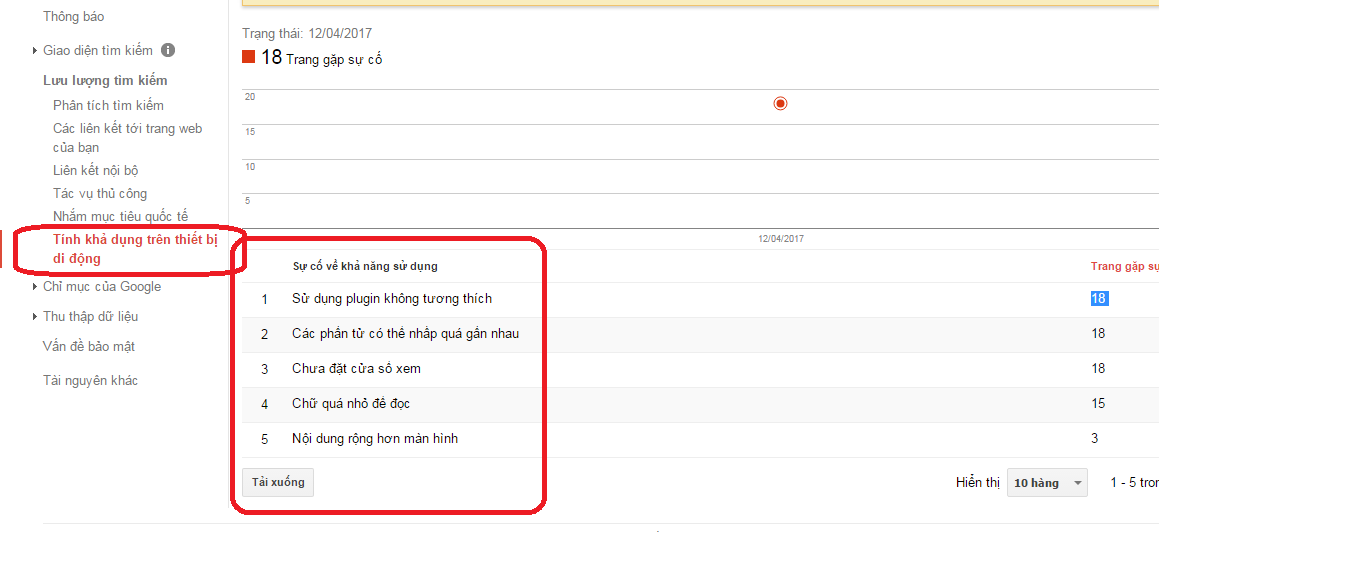Open Tài nguyên khác in sidebar

pos(90,381)
